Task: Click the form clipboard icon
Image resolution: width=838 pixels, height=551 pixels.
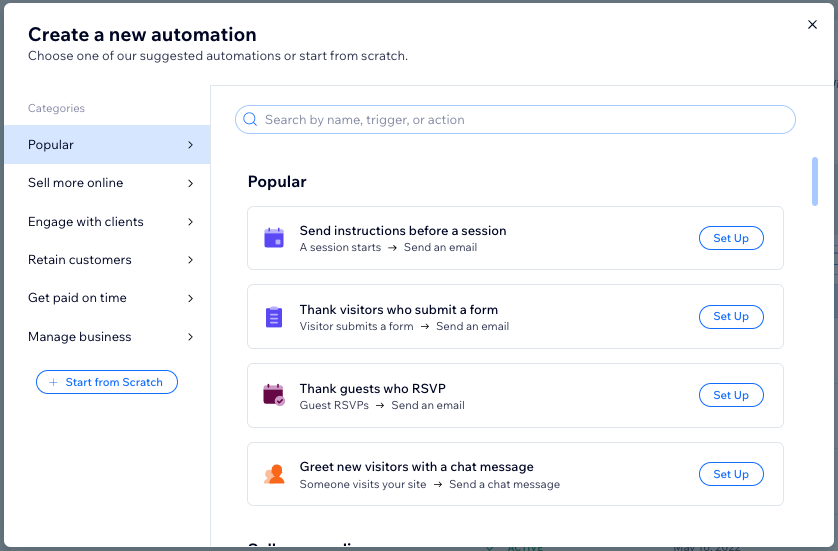Action: tap(274, 317)
